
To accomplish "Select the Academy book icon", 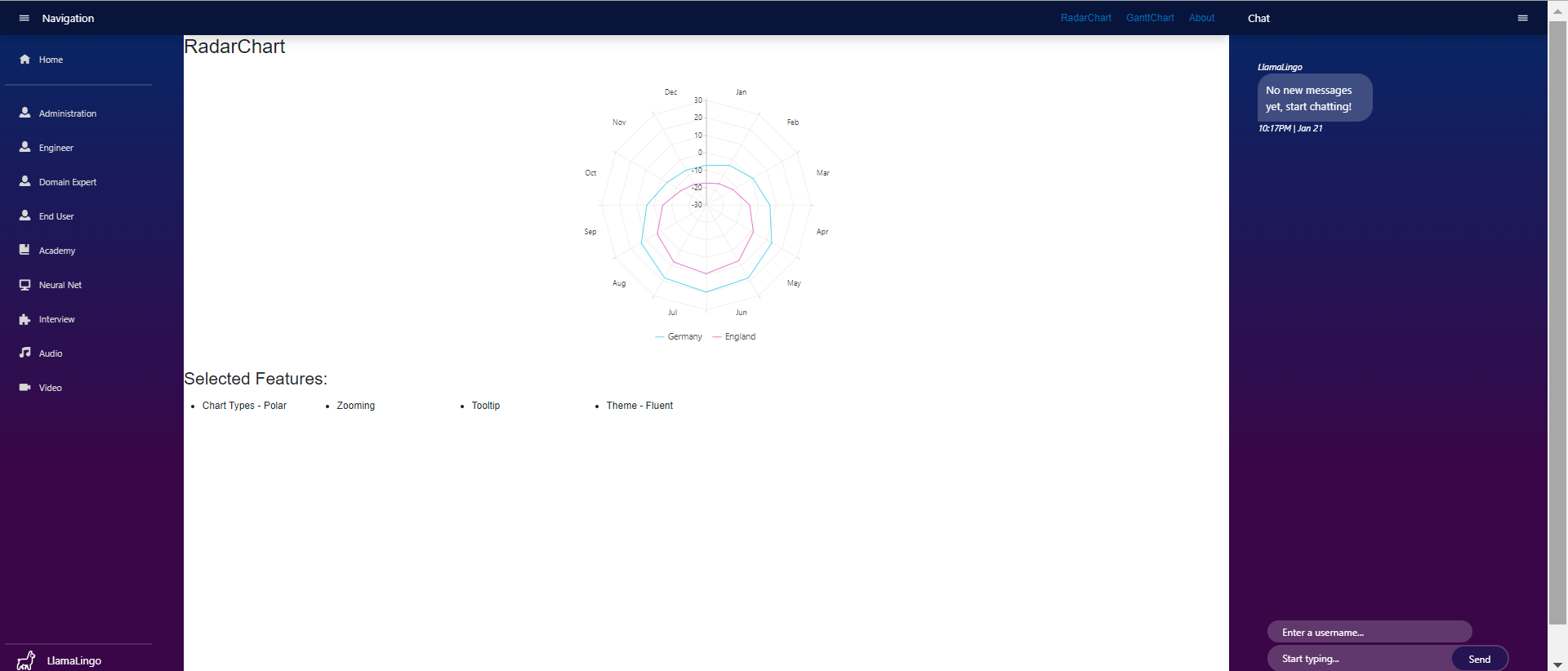I will point(24,250).
